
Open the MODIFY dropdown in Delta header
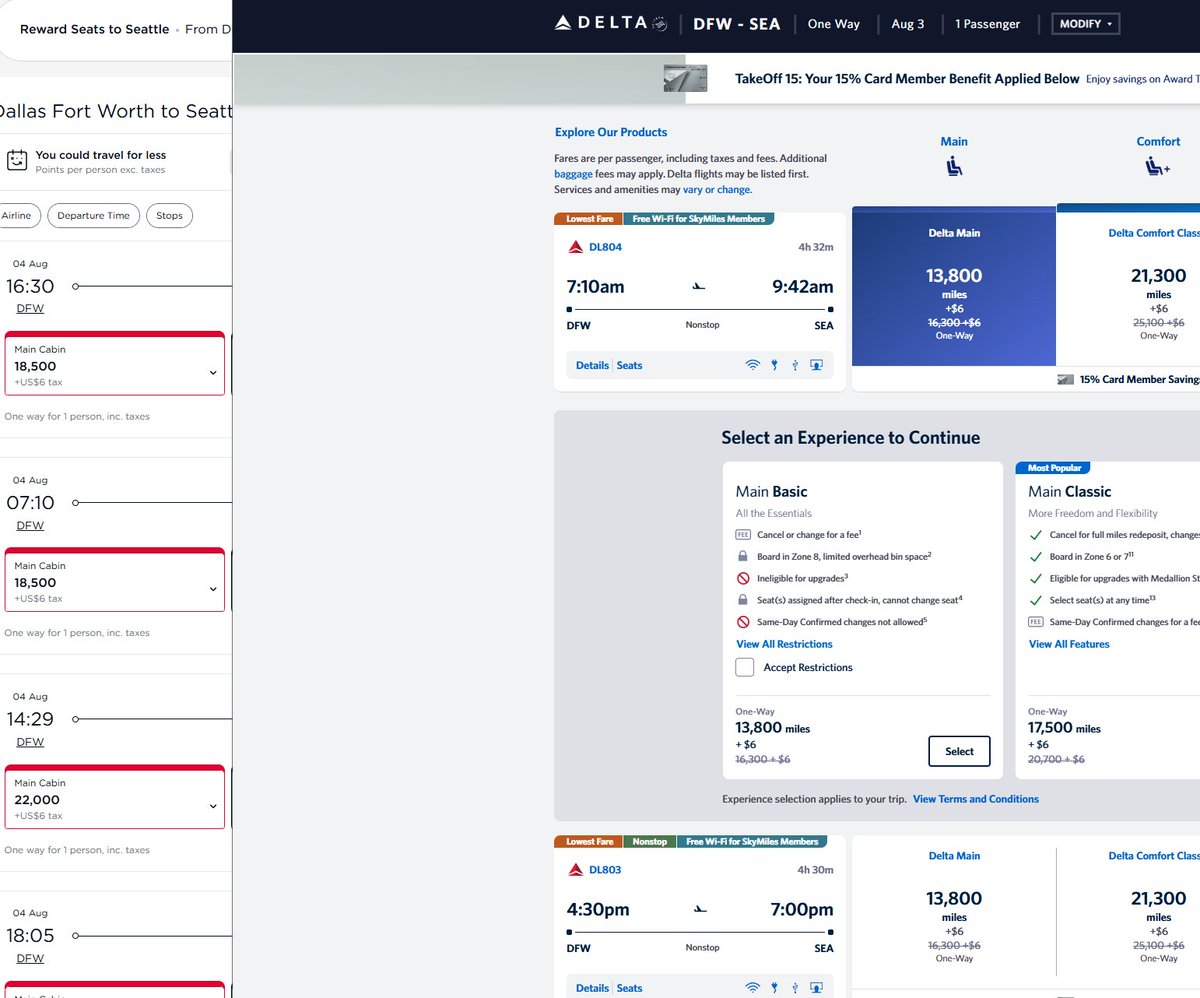[x=1086, y=24]
